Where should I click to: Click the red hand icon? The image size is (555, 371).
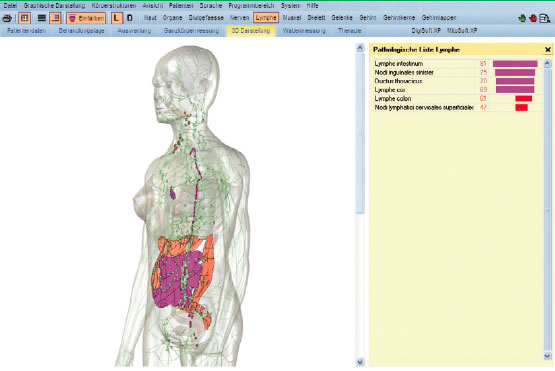coord(533,18)
